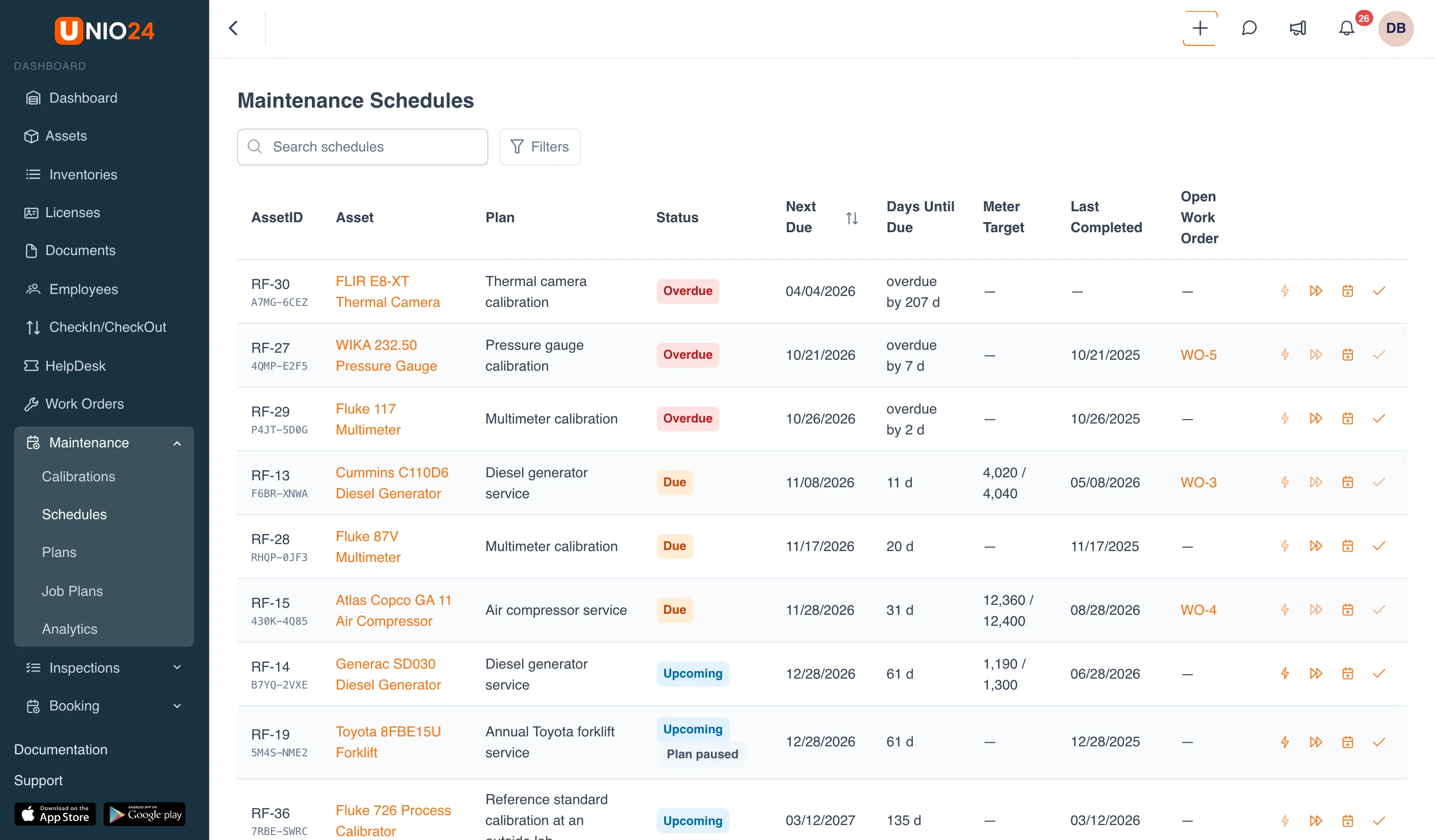1435x840 pixels.
Task: Click the calendar reschedule icon for RF-27
Action: click(x=1347, y=355)
